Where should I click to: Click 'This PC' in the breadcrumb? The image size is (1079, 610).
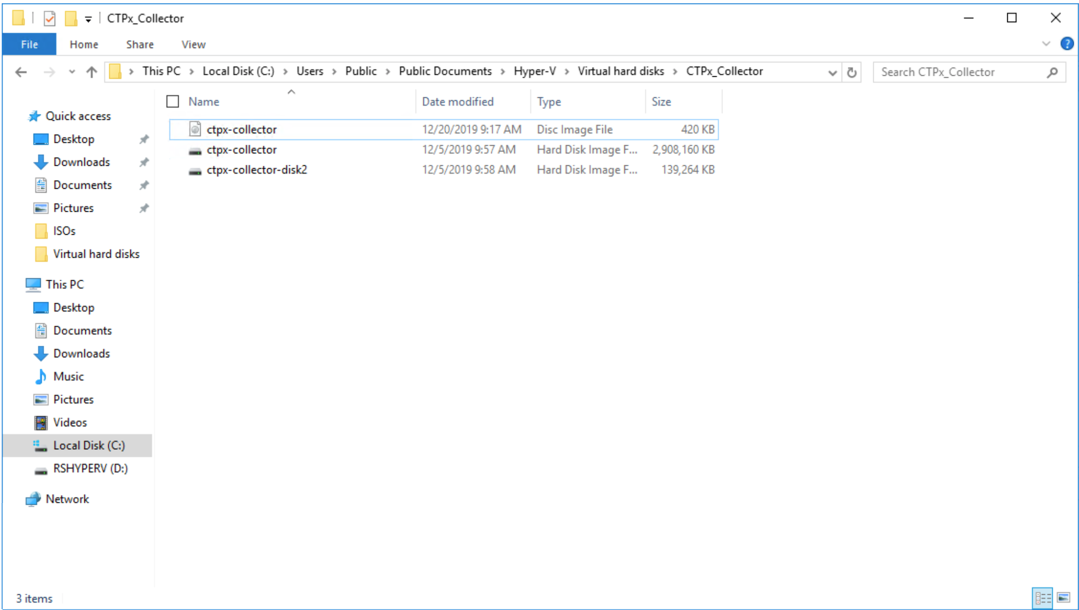tap(161, 71)
